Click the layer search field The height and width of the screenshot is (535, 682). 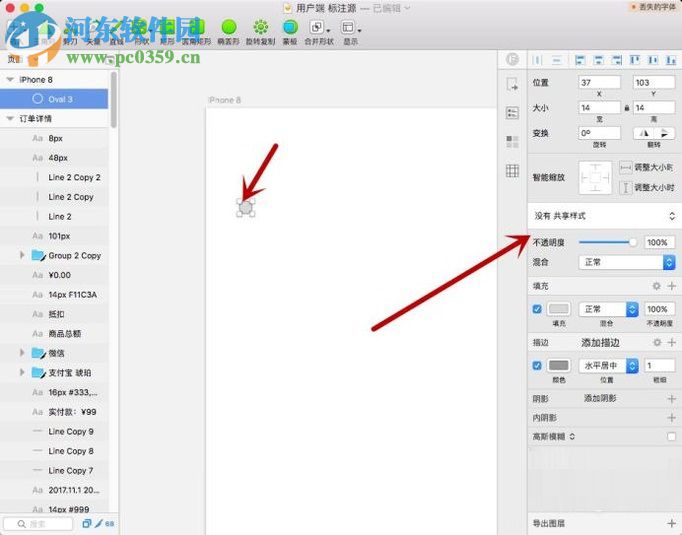[x=38, y=524]
